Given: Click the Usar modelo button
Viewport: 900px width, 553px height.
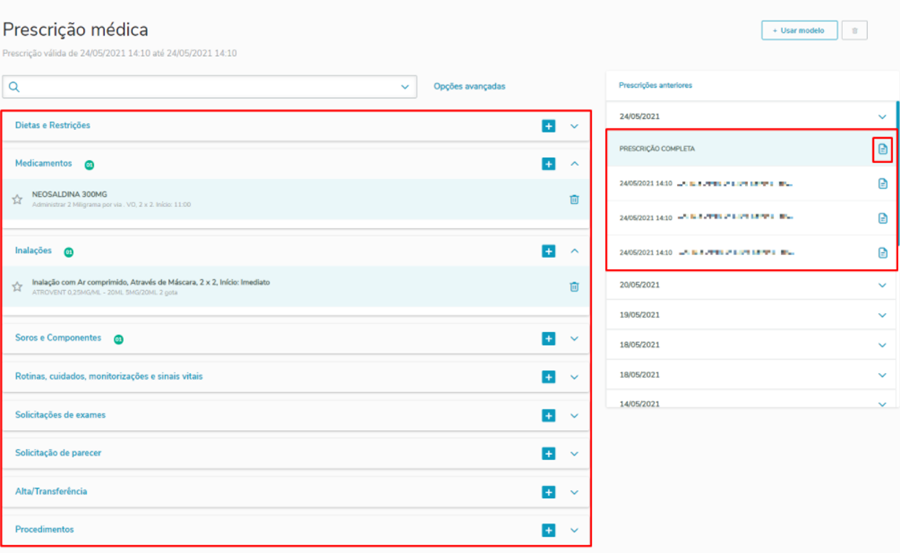Looking at the screenshot, I should pos(799,30).
